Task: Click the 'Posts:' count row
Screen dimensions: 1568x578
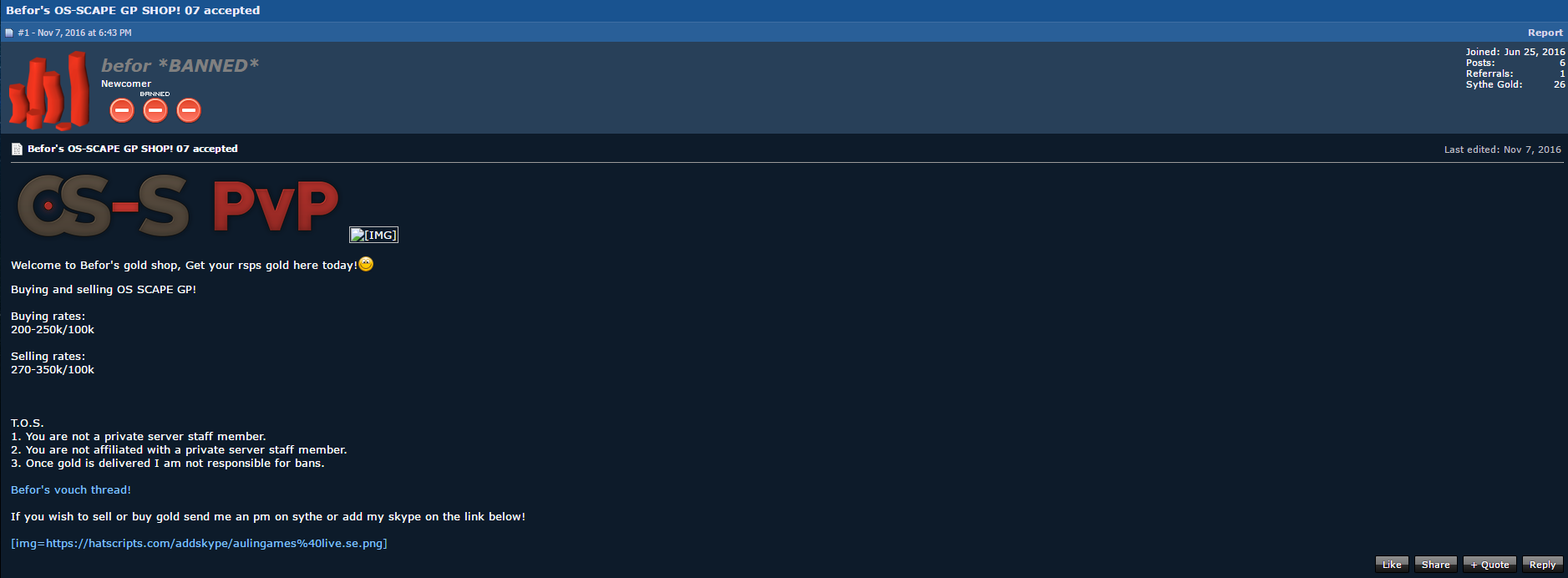Action: tap(1515, 63)
